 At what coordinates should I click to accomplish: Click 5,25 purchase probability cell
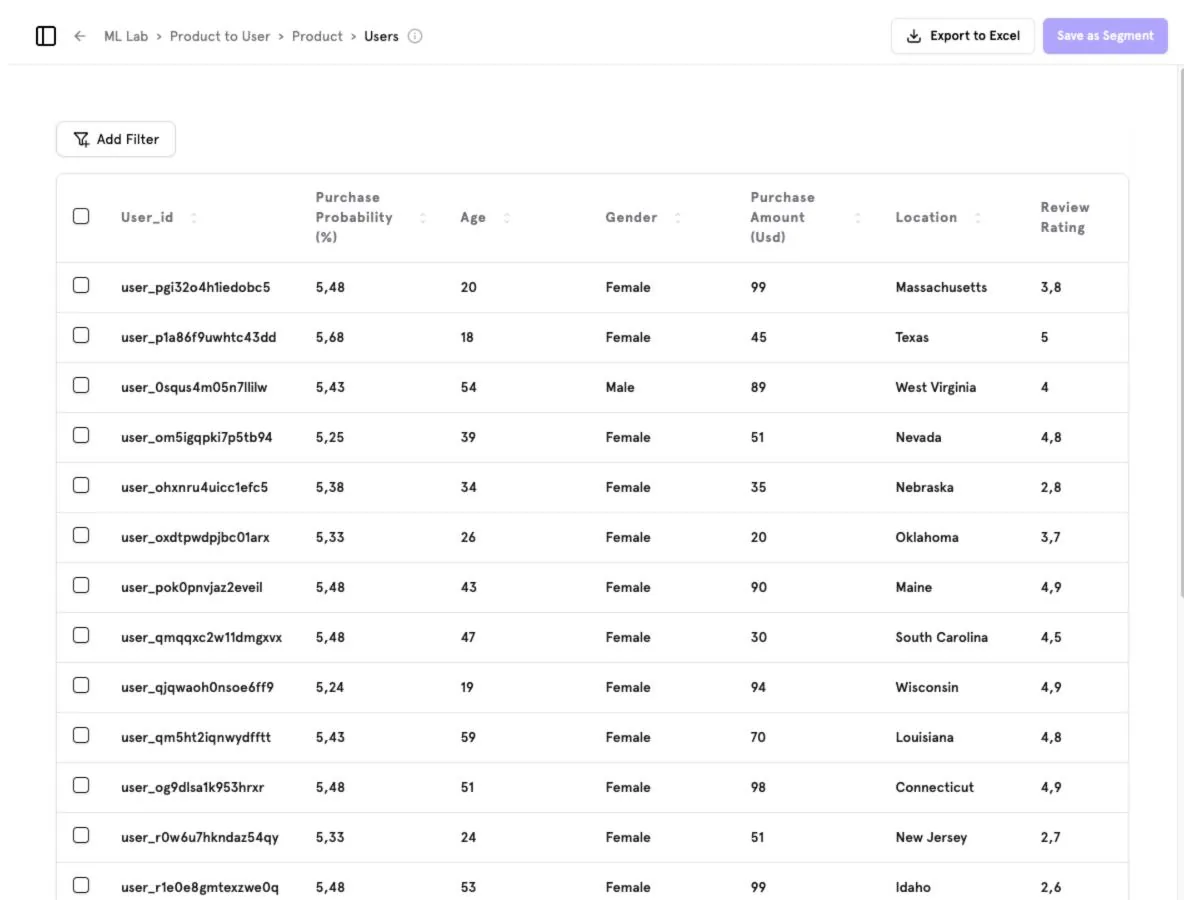point(330,437)
